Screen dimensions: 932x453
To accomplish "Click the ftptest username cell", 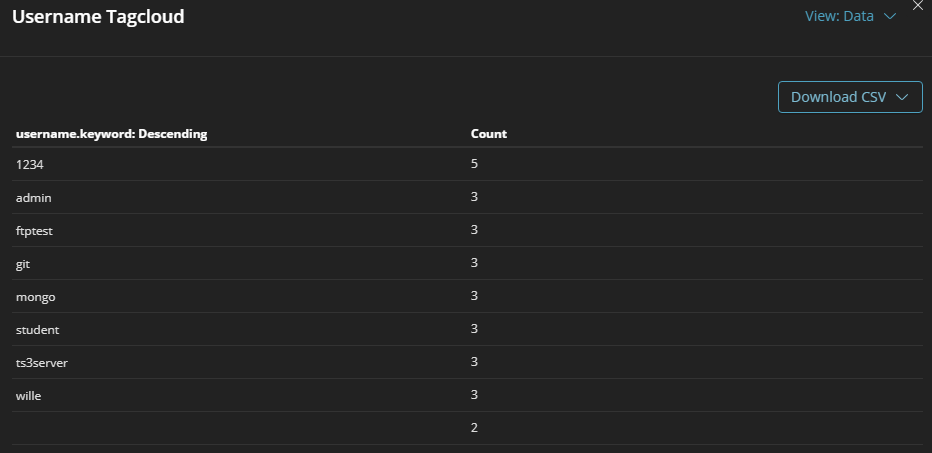I will 34,231.
